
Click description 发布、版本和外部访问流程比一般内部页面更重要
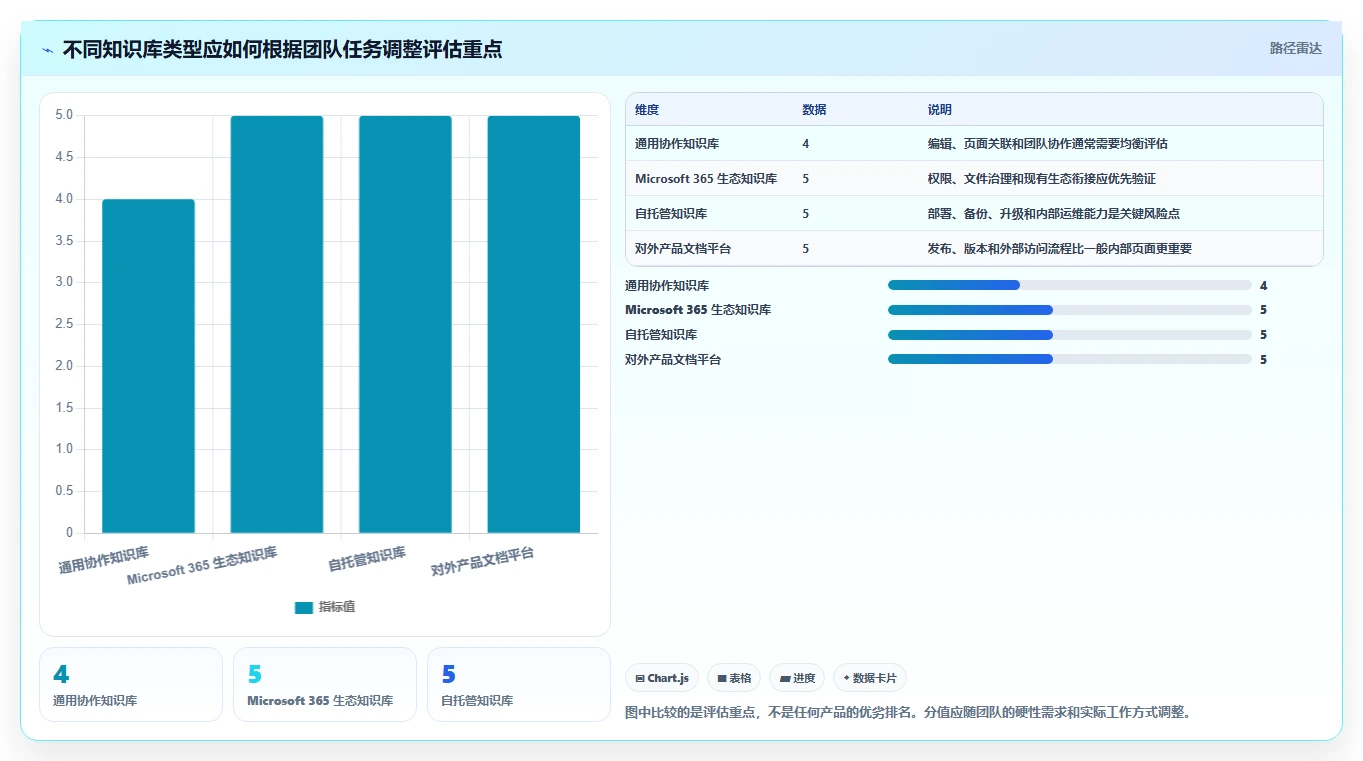[x=1059, y=249]
